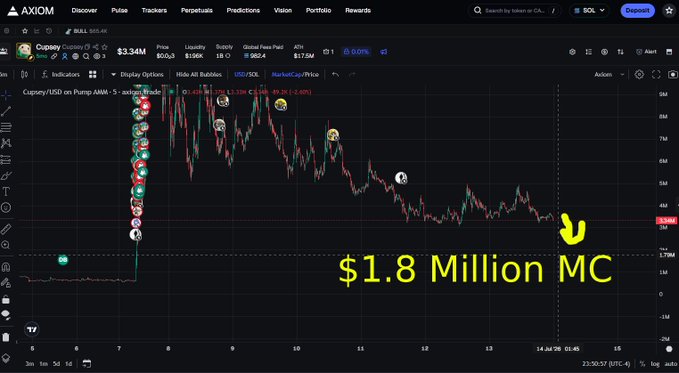Copy the Cupsey contract address
Image resolution: width=679 pixels, height=373 pixels.
[x=87, y=47]
